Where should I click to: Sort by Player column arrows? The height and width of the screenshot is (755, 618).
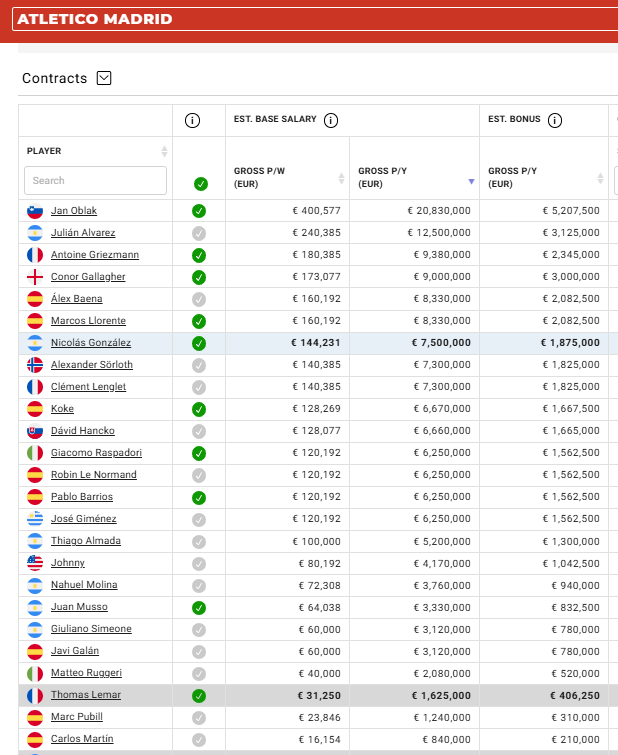[x=164, y=151]
